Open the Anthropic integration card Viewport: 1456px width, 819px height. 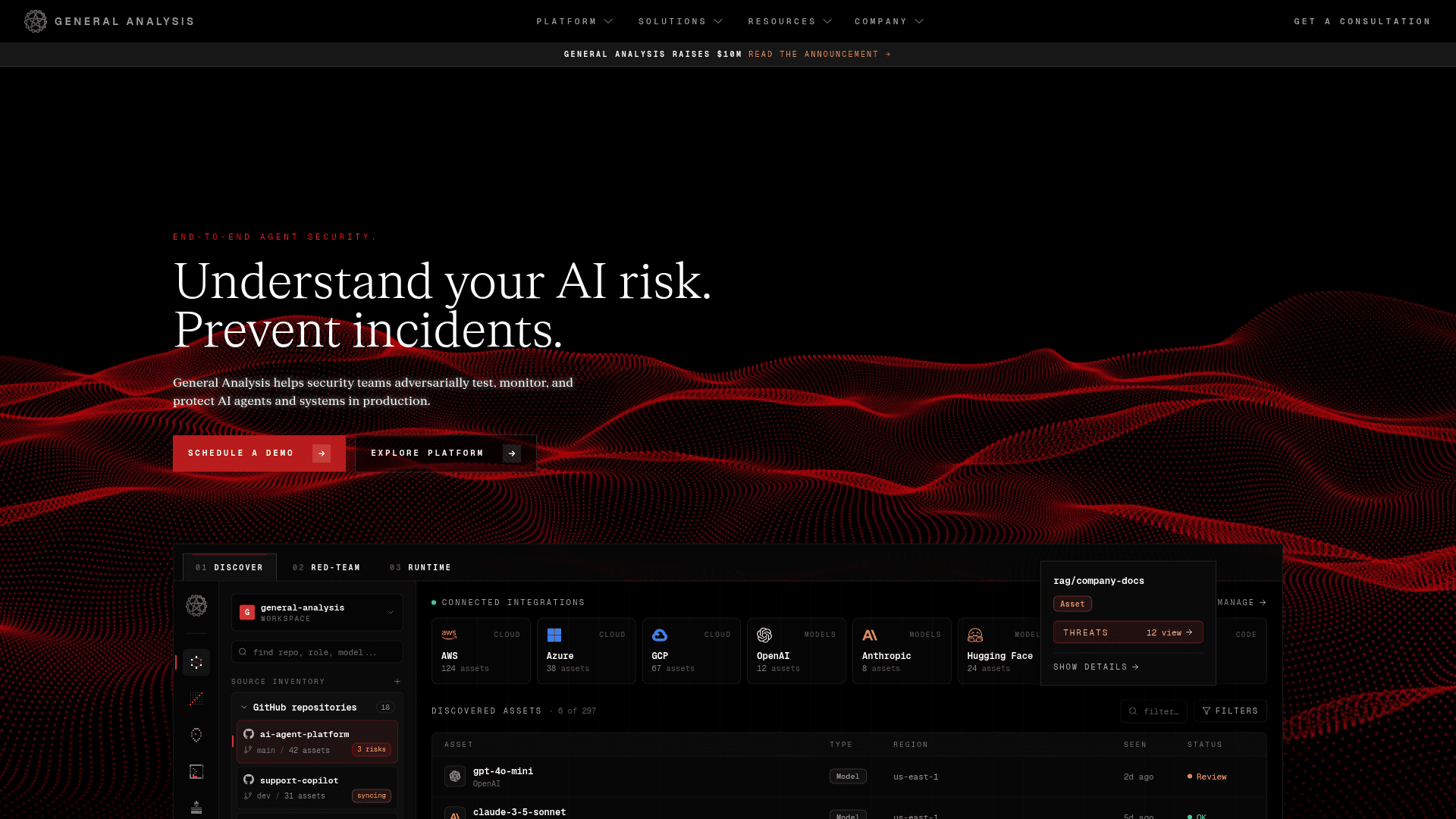pyautogui.click(x=902, y=651)
